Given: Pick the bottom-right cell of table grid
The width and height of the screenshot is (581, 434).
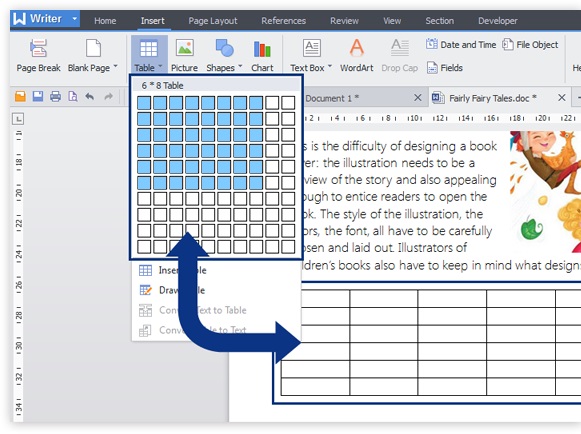Looking at the screenshot, I should pos(288,246).
